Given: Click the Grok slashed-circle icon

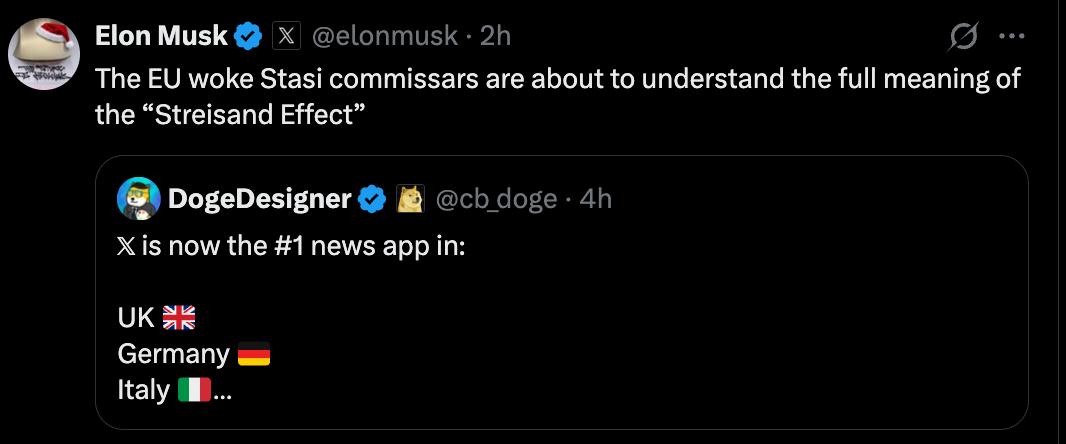Looking at the screenshot, I should [963, 37].
